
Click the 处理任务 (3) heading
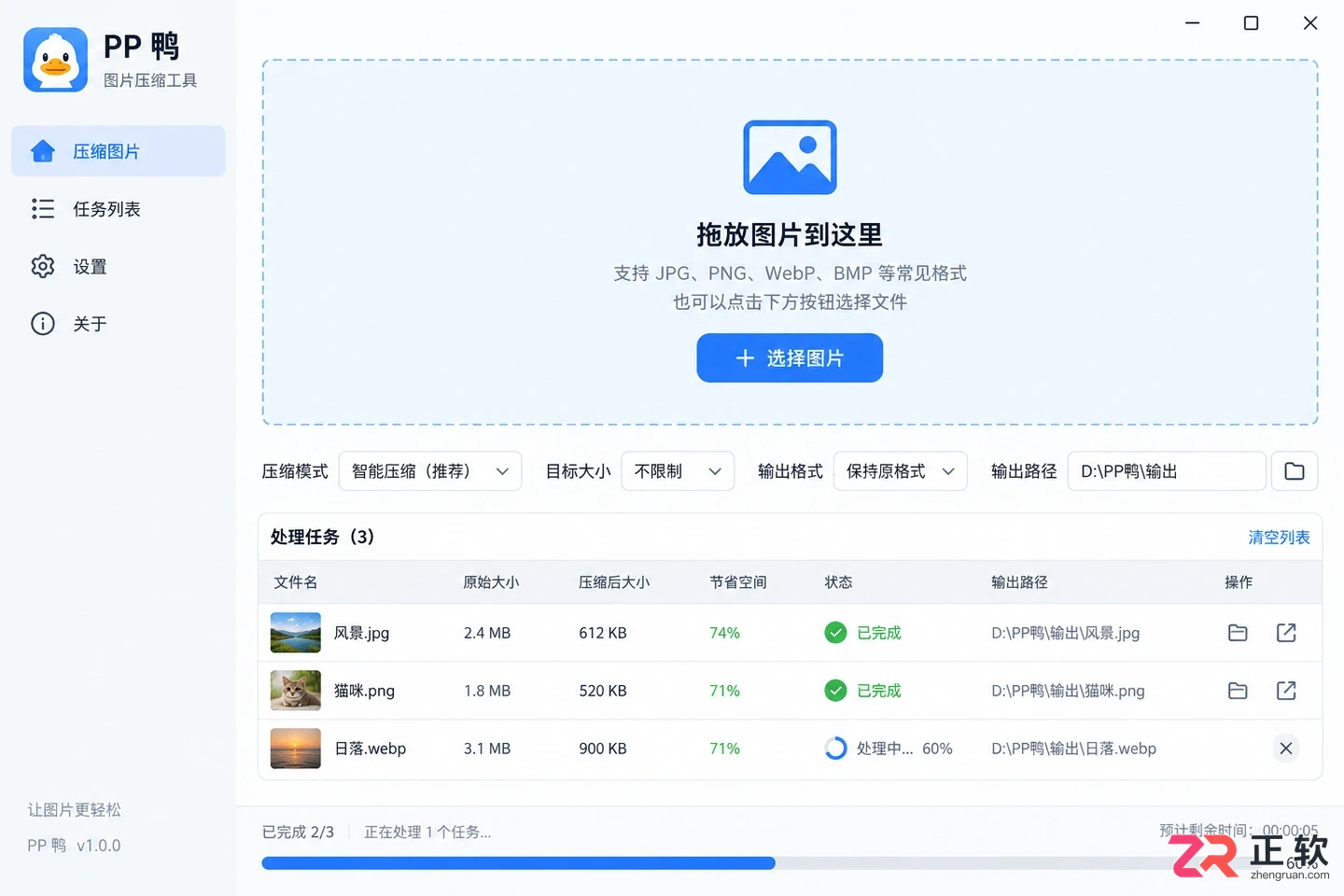322,537
